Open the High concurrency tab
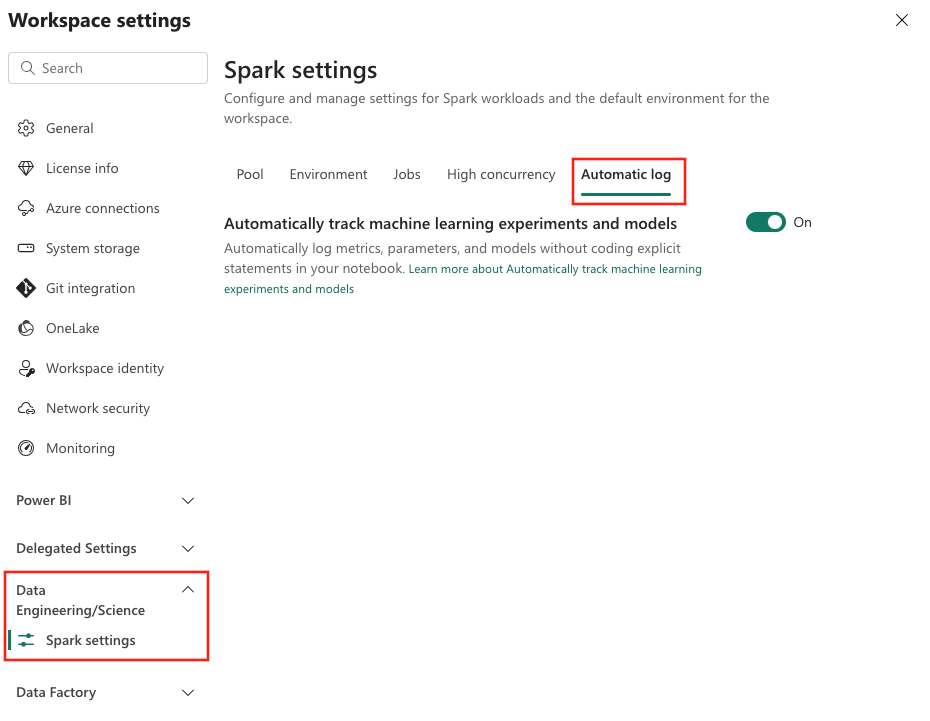 click(501, 174)
